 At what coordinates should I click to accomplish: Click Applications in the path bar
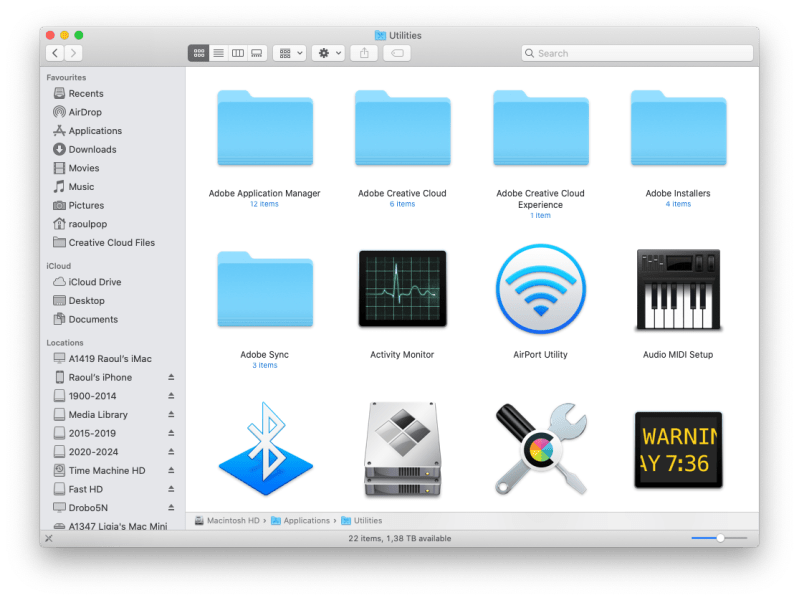pos(306,521)
